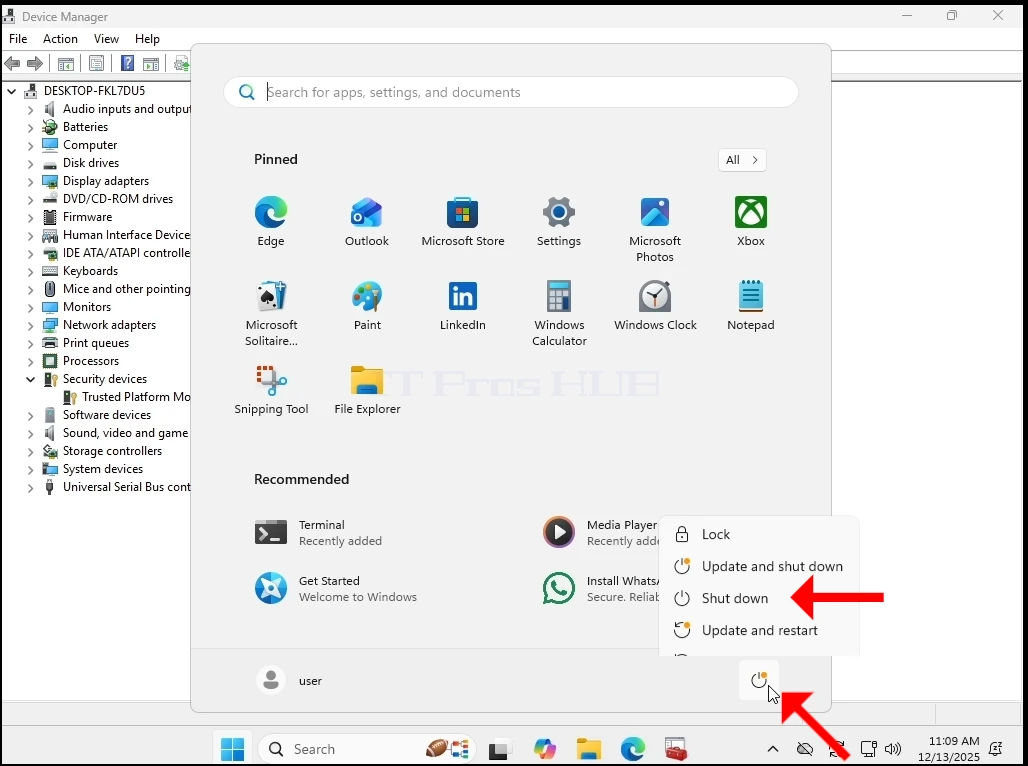
Task: Open Media Player recommended item
Action: click(x=599, y=533)
